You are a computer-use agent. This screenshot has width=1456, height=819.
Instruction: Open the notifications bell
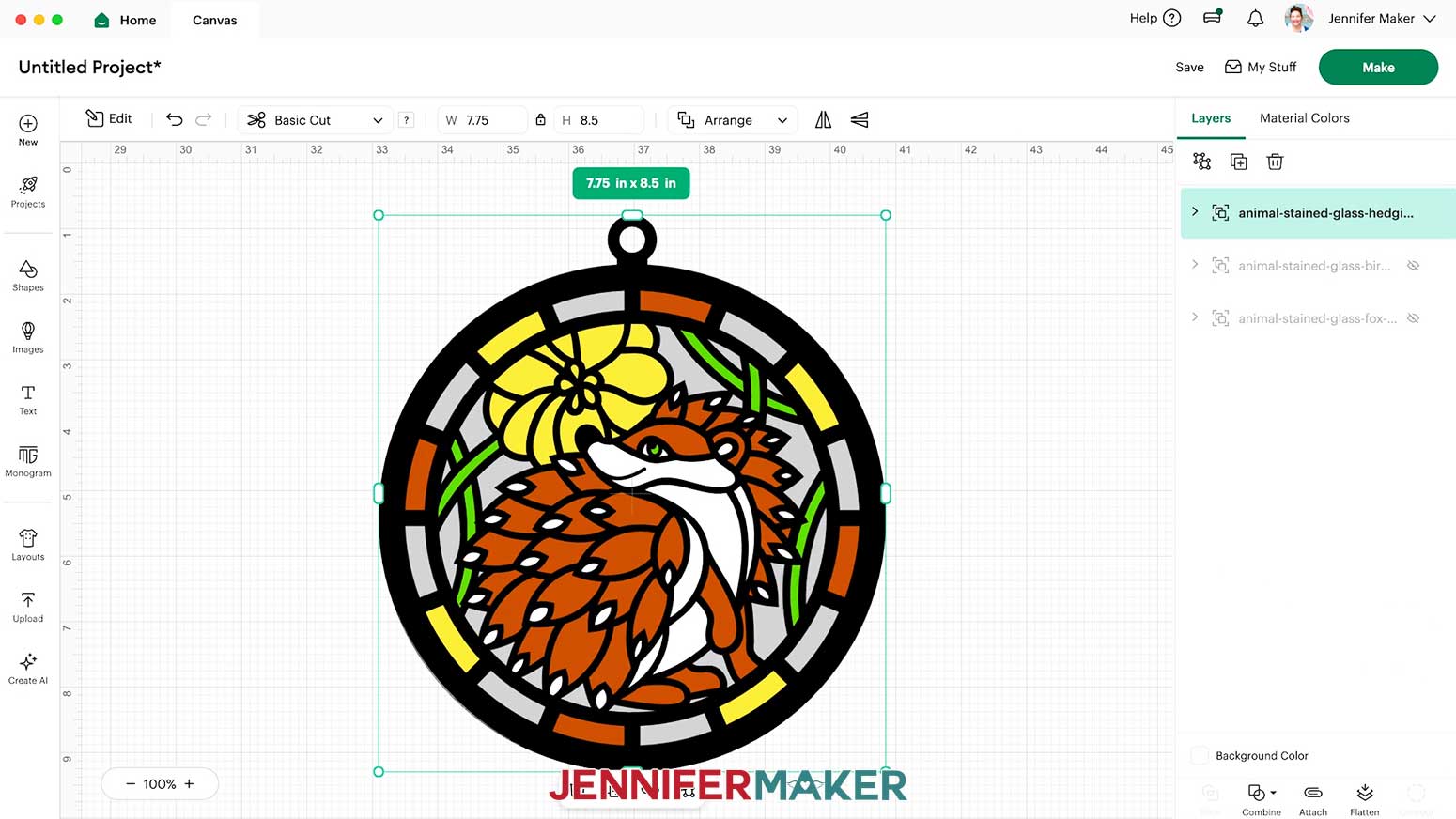pyautogui.click(x=1255, y=18)
